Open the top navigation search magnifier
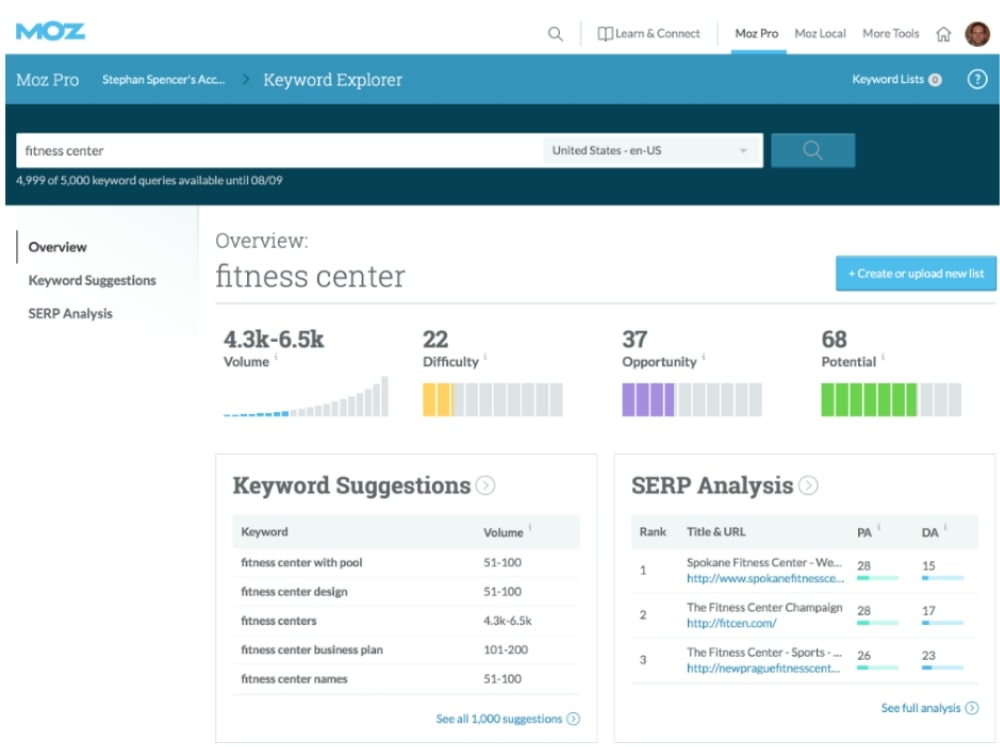The image size is (1000, 747). [555, 34]
